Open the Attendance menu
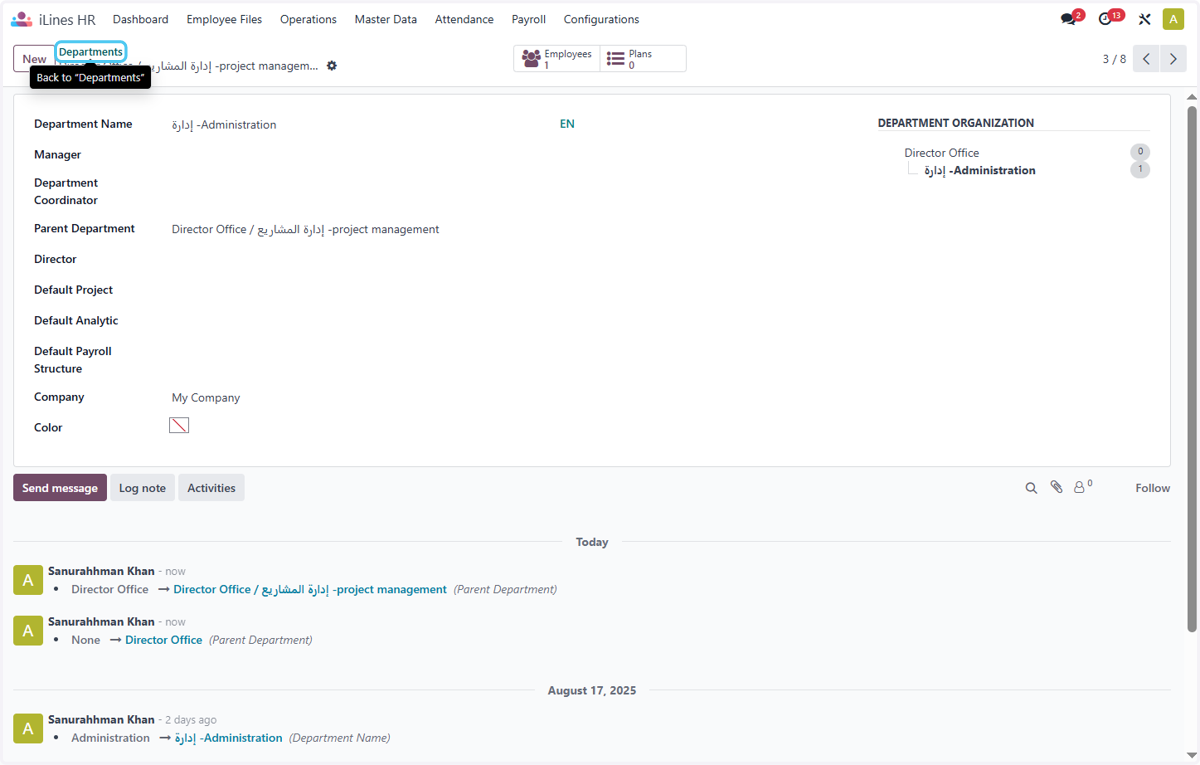1200x765 pixels. [464, 19]
